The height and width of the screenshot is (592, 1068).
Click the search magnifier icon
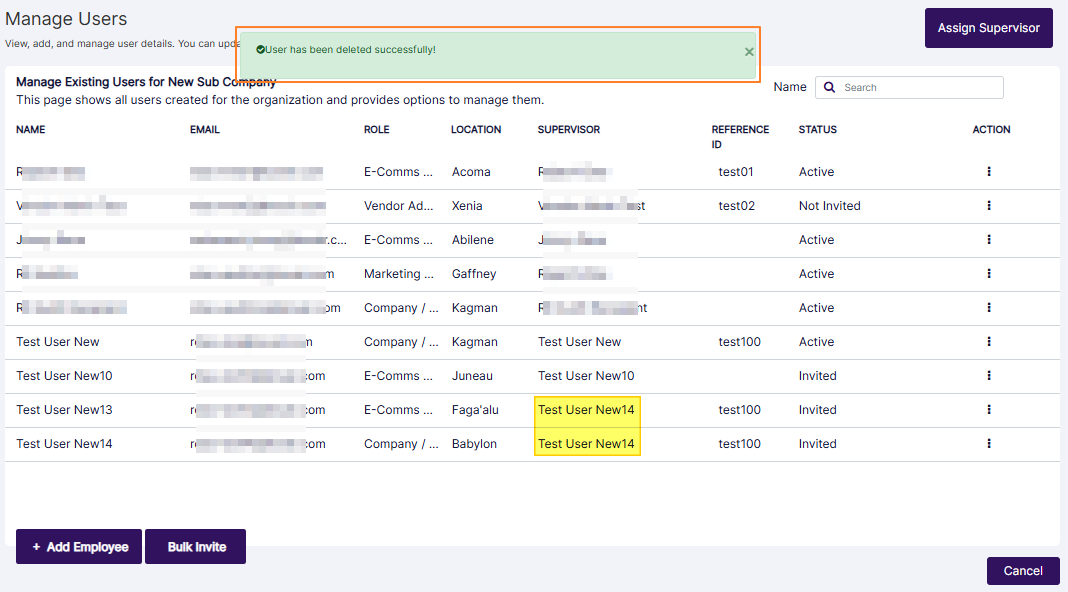click(829, 87)
